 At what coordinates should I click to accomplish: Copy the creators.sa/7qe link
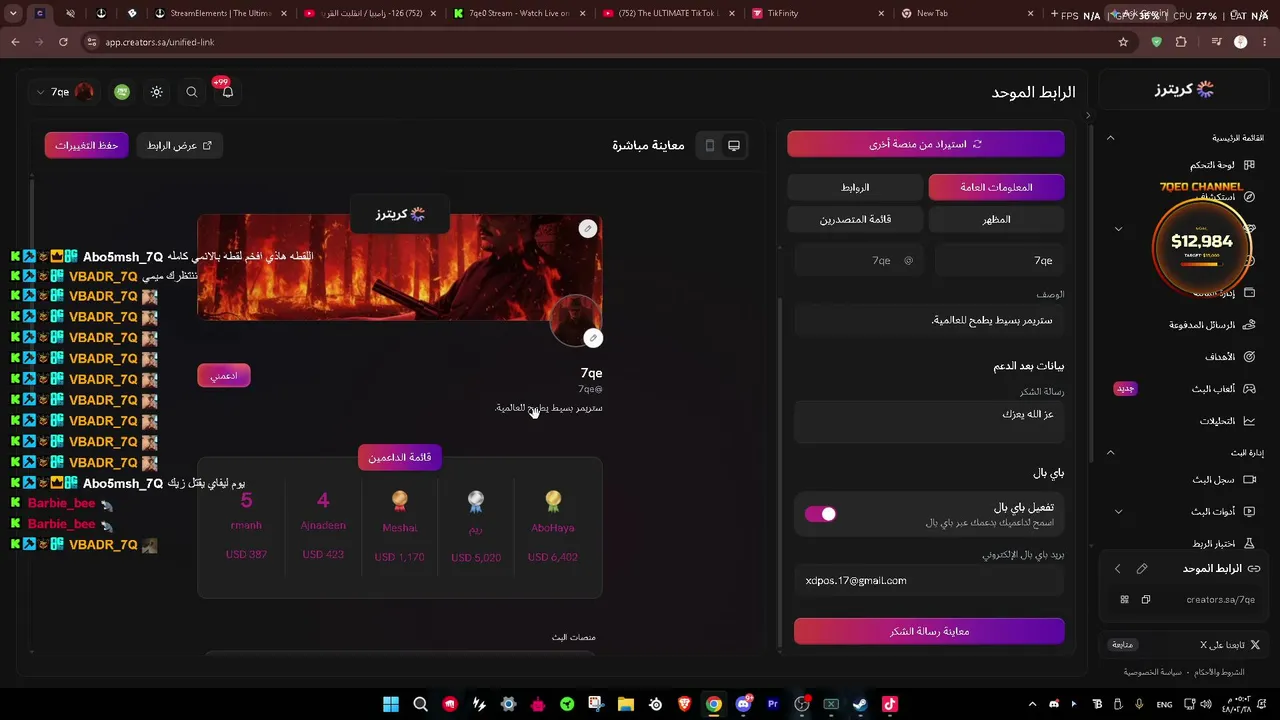coord(1146,600)
